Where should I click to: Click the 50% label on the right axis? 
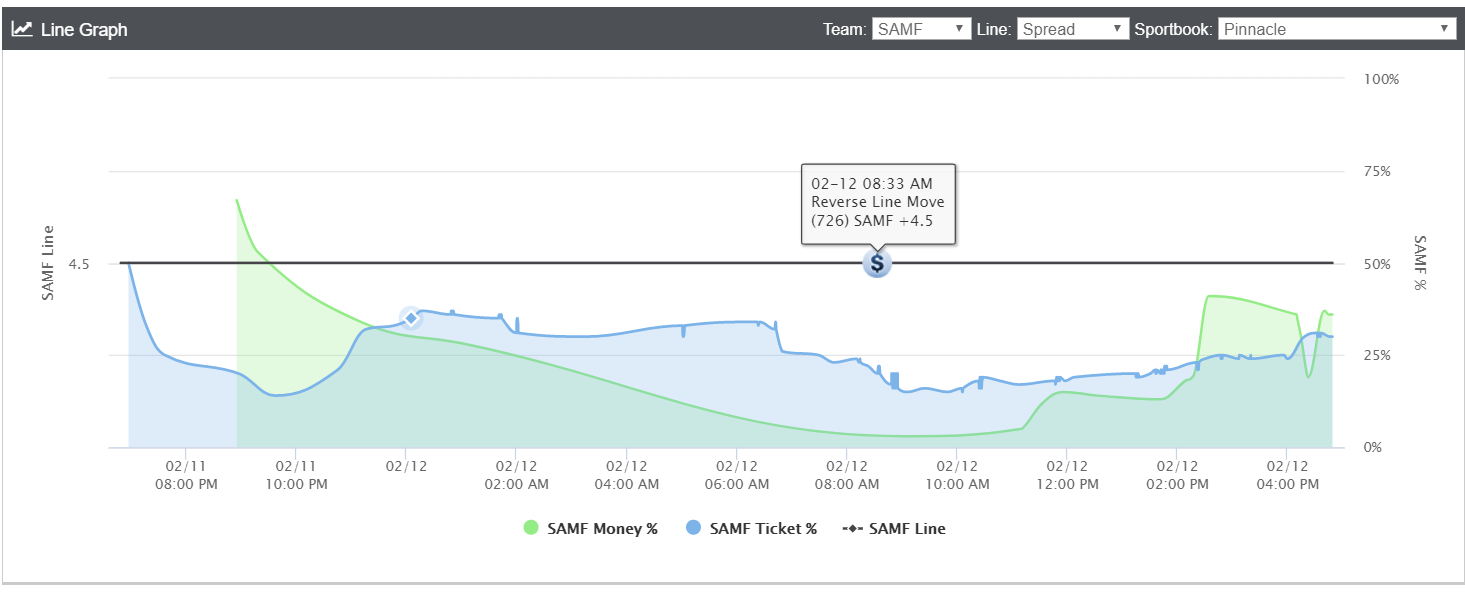point(1378,264)
